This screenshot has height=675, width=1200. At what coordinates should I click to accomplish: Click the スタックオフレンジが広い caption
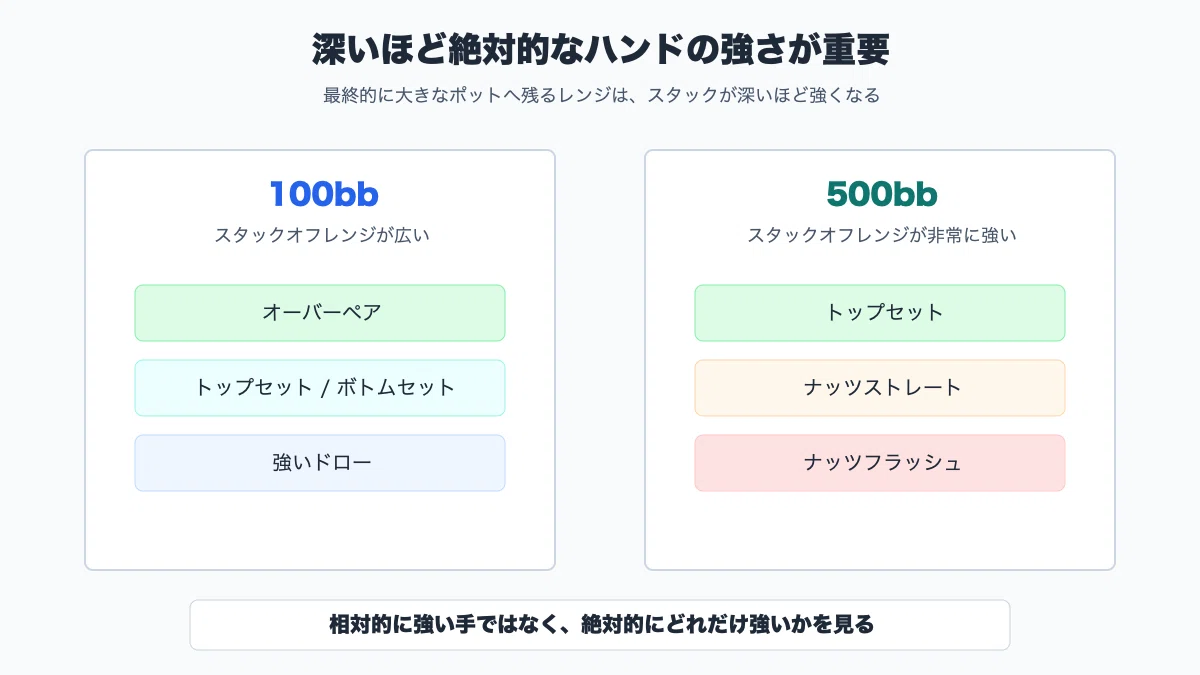321,236
